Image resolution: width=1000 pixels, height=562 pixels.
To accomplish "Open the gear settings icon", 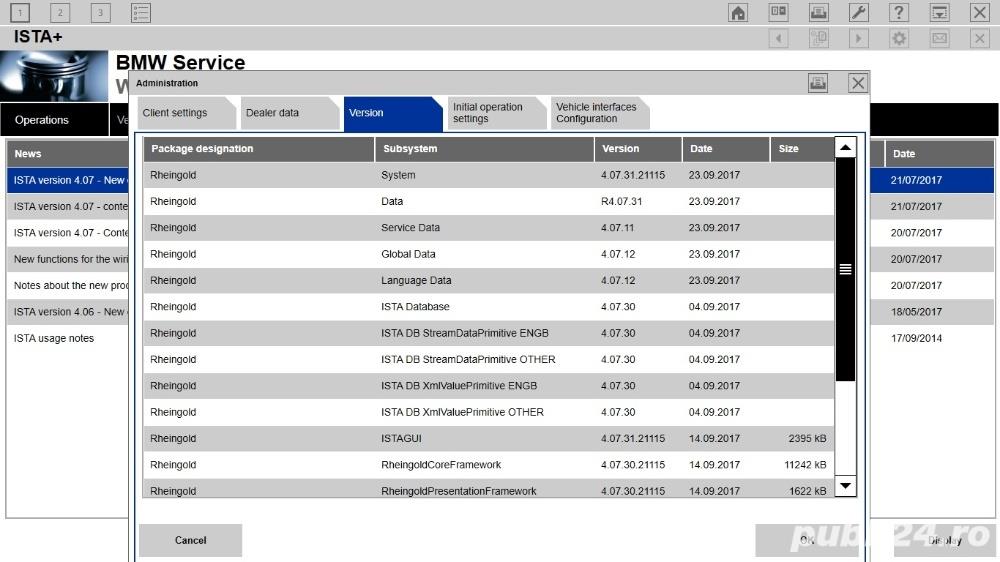I will click(x=899, y=38).
